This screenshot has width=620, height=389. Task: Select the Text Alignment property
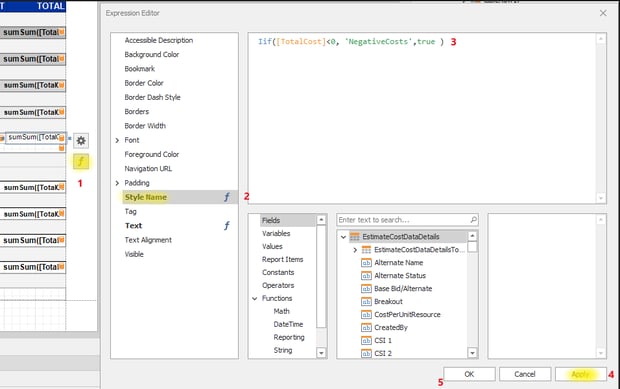148,240
